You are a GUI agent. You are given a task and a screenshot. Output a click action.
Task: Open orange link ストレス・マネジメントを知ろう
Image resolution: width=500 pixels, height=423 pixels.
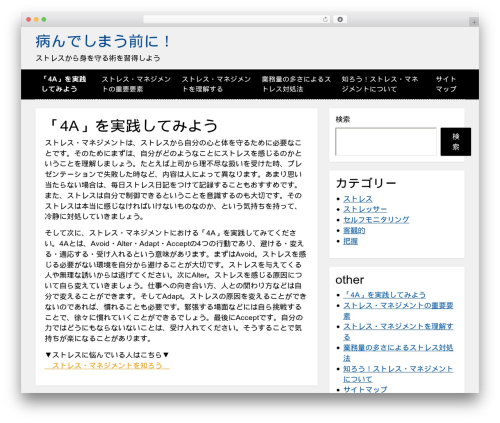[107, 366]
